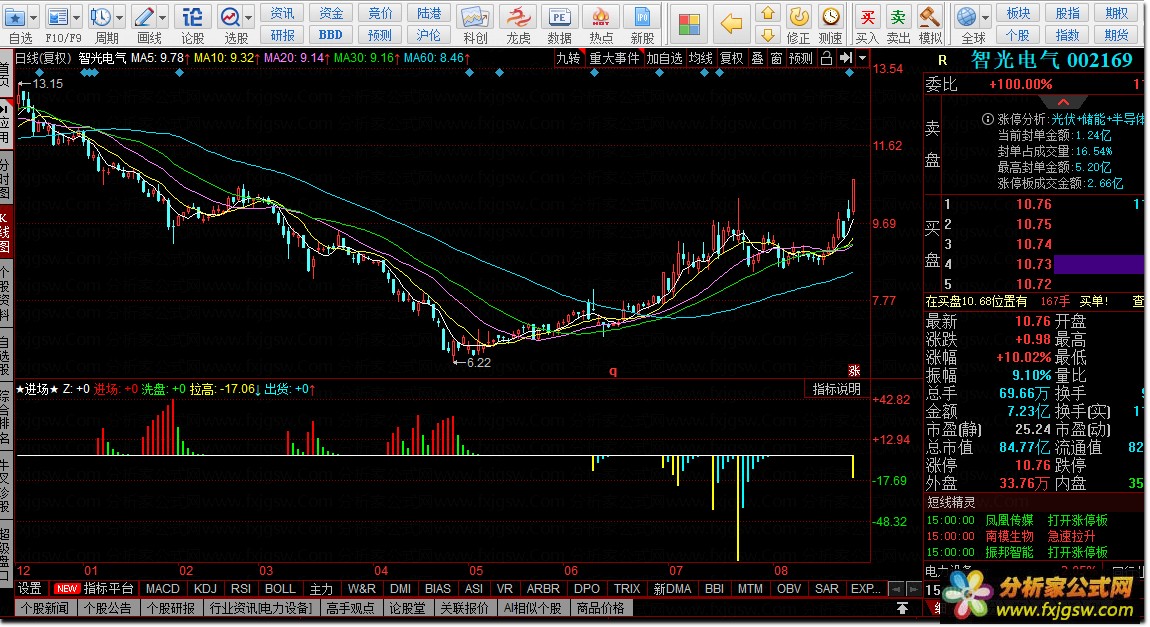Click the BBD toolbar button

[331, 34]
